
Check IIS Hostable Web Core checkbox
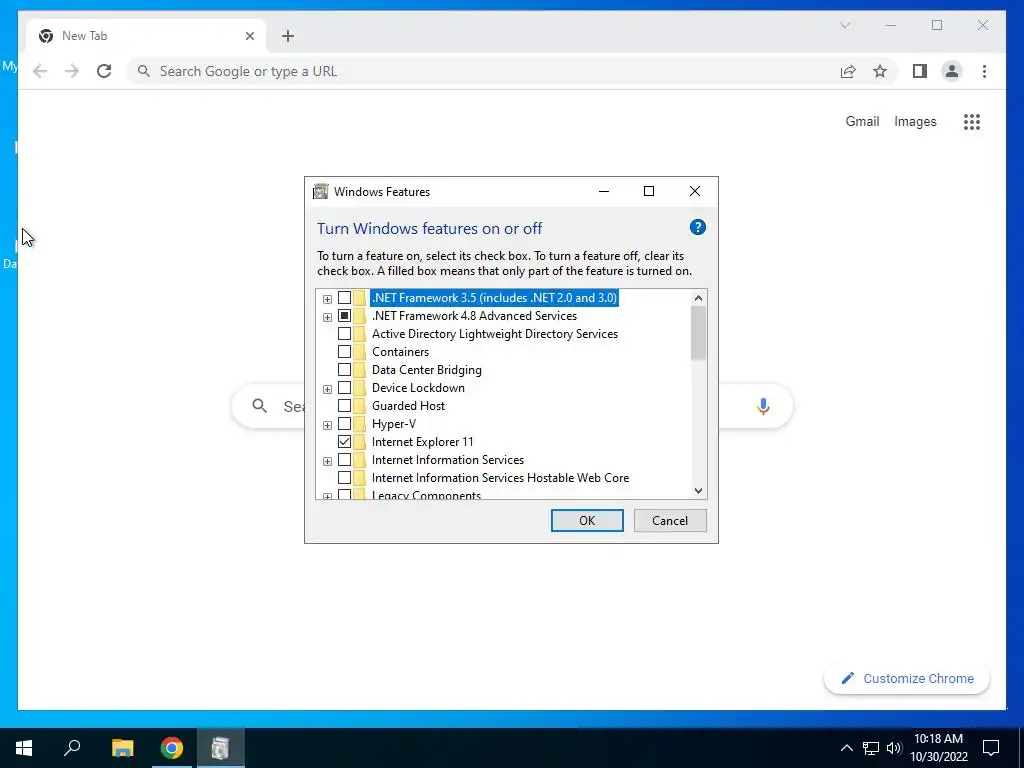(344, 478)
